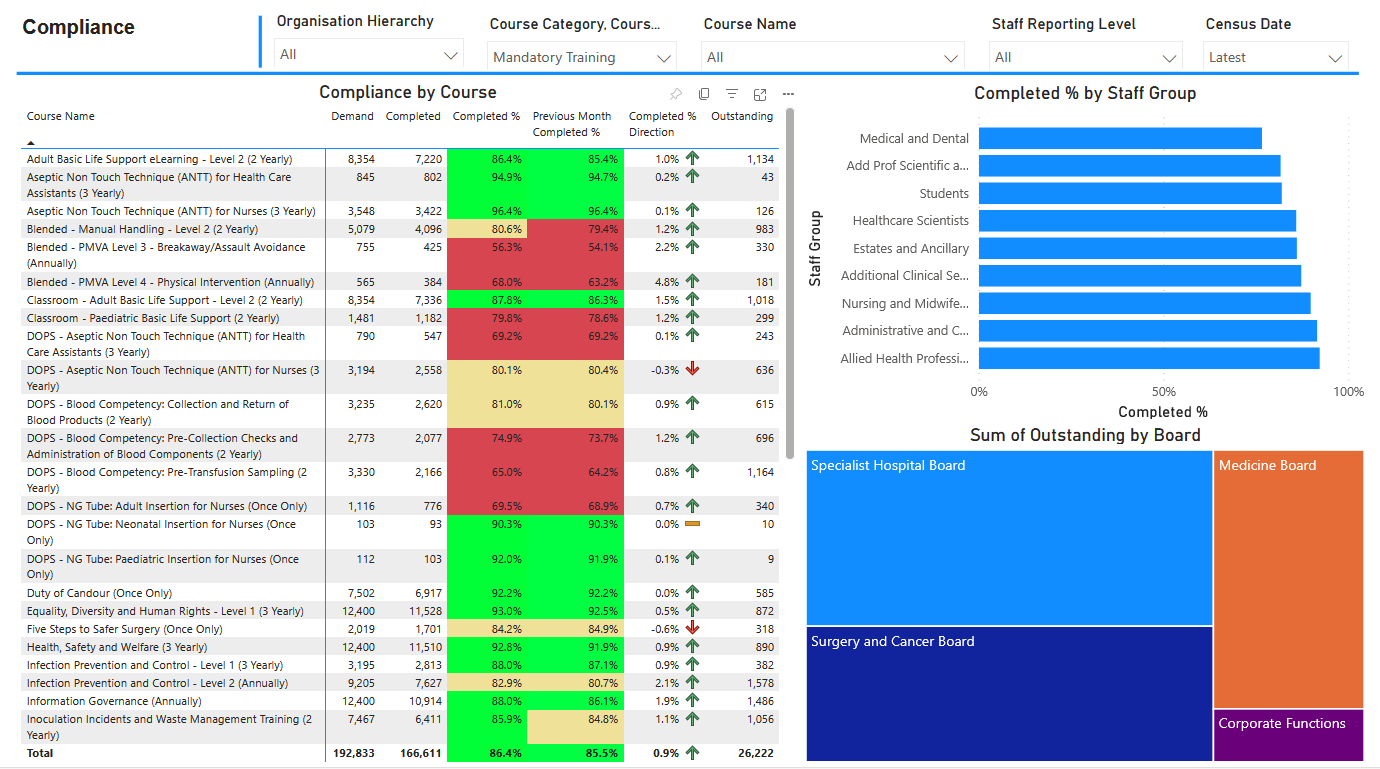Sort table by Demand column header
This screenshot has width=1380, height=769.
(352, 116)
